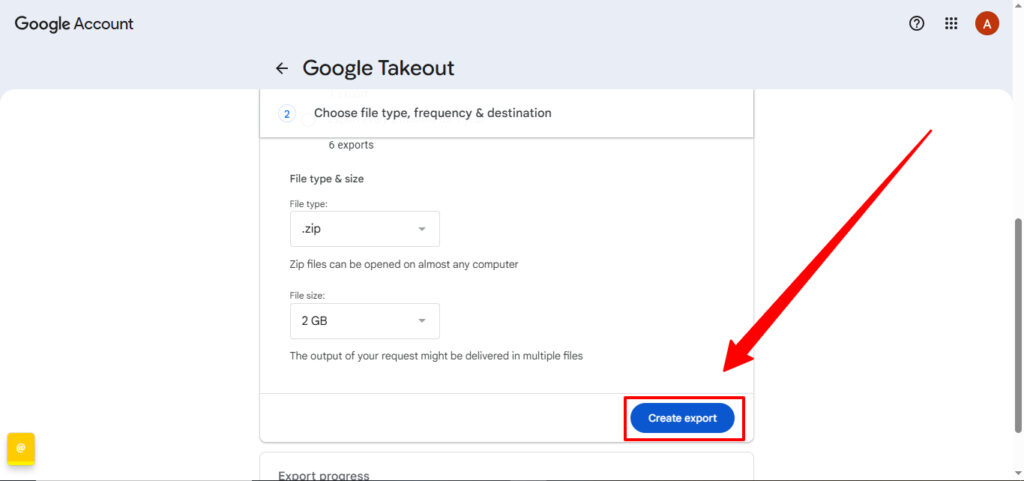
Task: Click the yellow @ widget icon
Action: 21,448
